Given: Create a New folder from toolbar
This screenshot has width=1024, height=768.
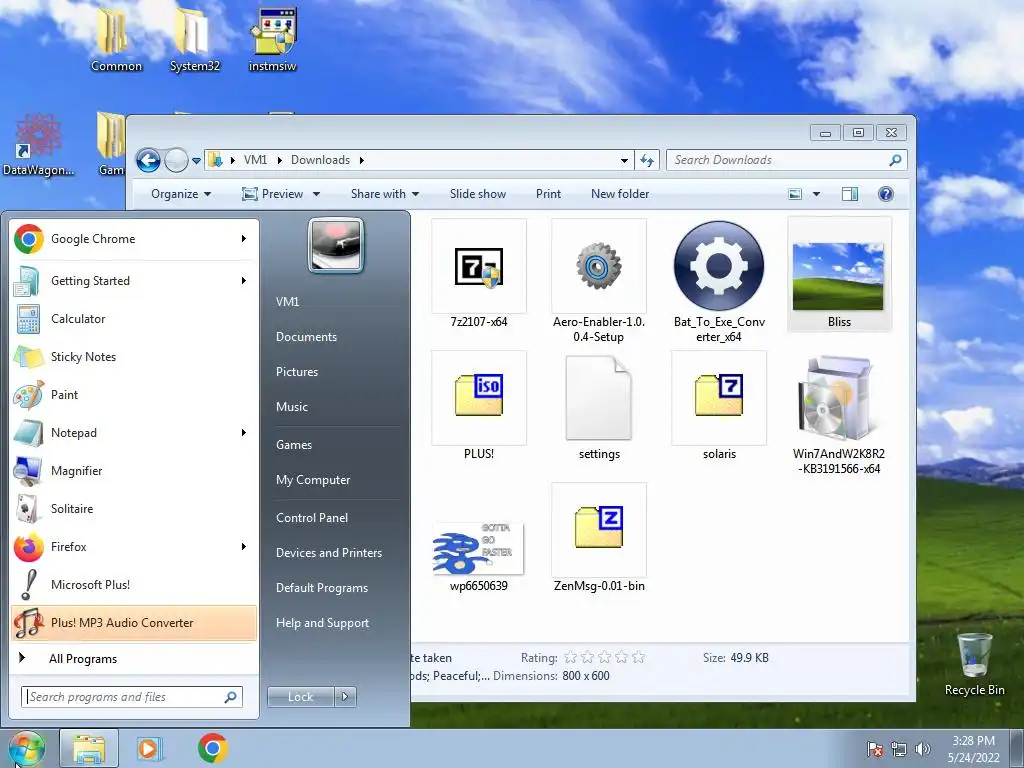Looking at the screenshot, I should pos(620,194).
